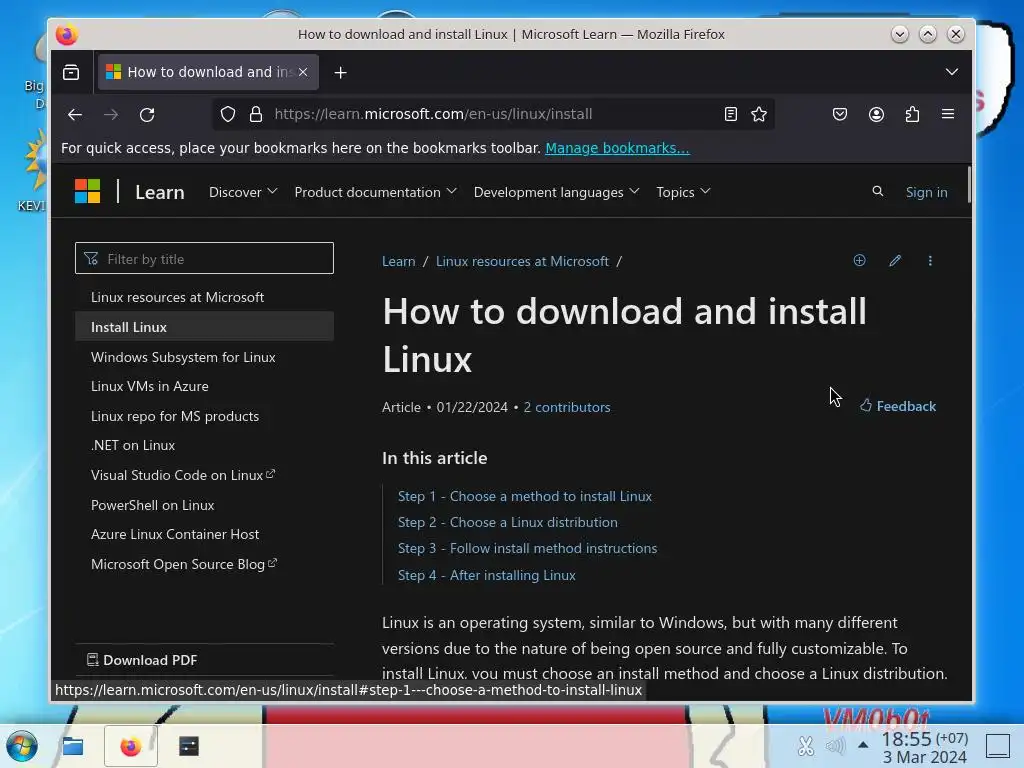
Task: Select Linux resources at Microsoft in sidebar
Action: [177, 297]
